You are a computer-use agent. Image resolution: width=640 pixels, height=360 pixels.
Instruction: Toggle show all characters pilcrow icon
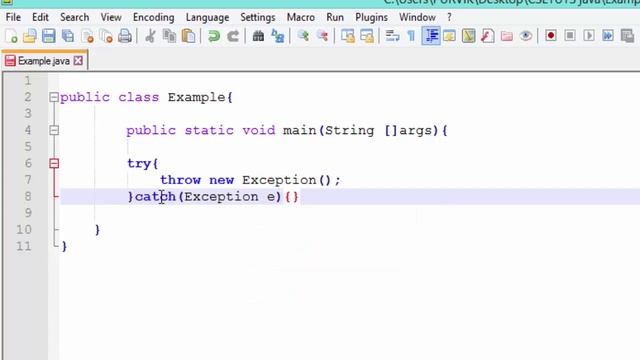click(411, 36)
